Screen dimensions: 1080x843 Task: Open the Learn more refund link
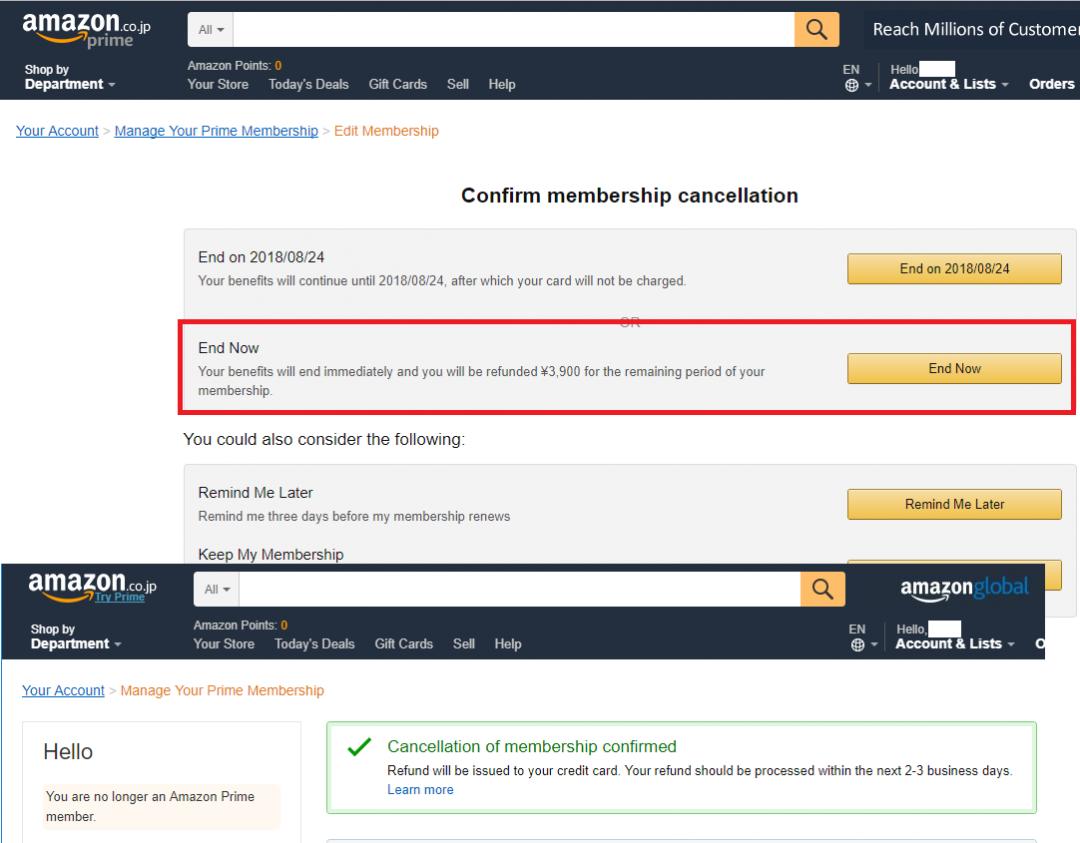(420, 790)
